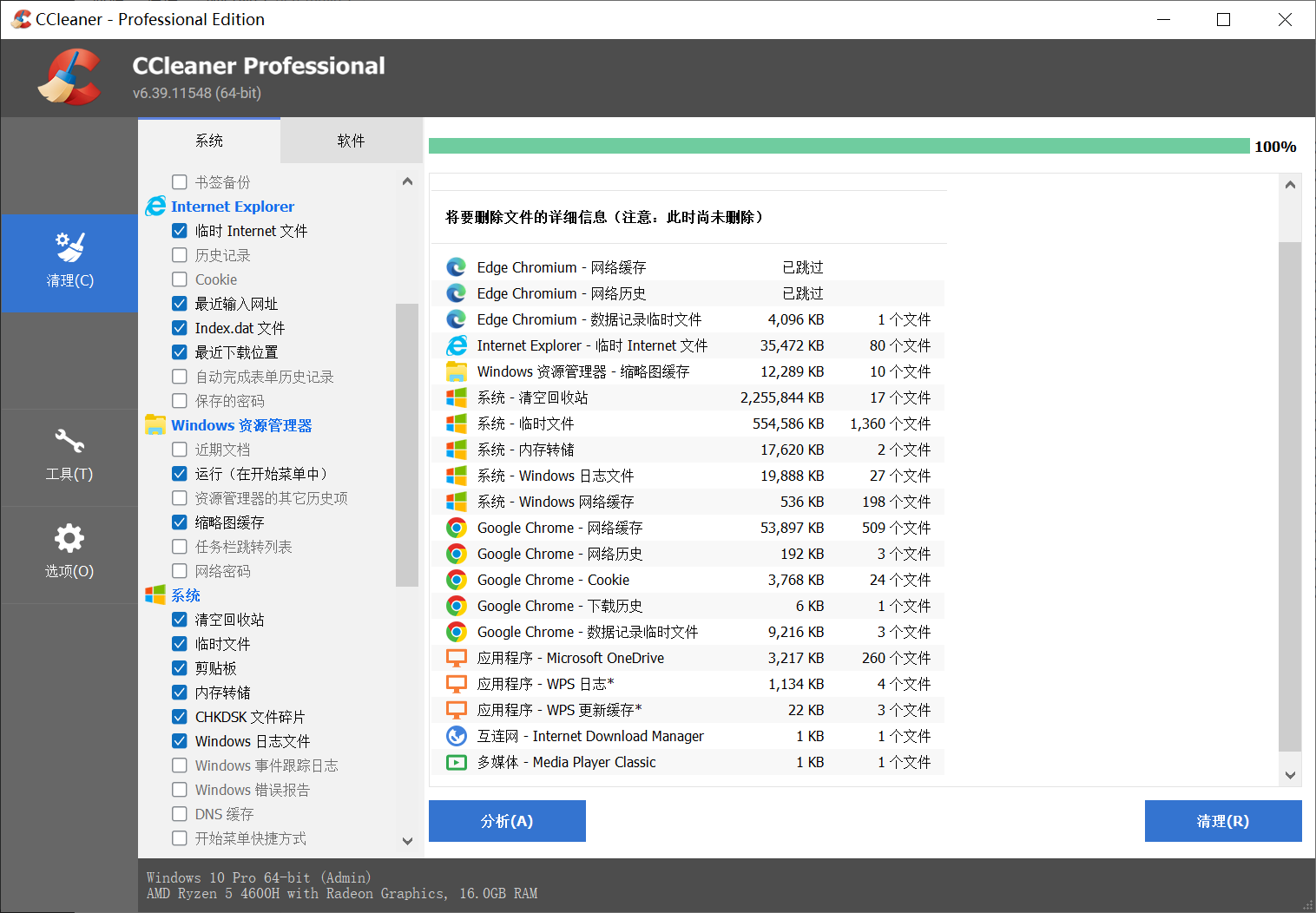The height and width of the screenshot is (913, 1316).
Task: Click Edge icon of 数据记录临时文件 row
Action: (x=457, y=319)
